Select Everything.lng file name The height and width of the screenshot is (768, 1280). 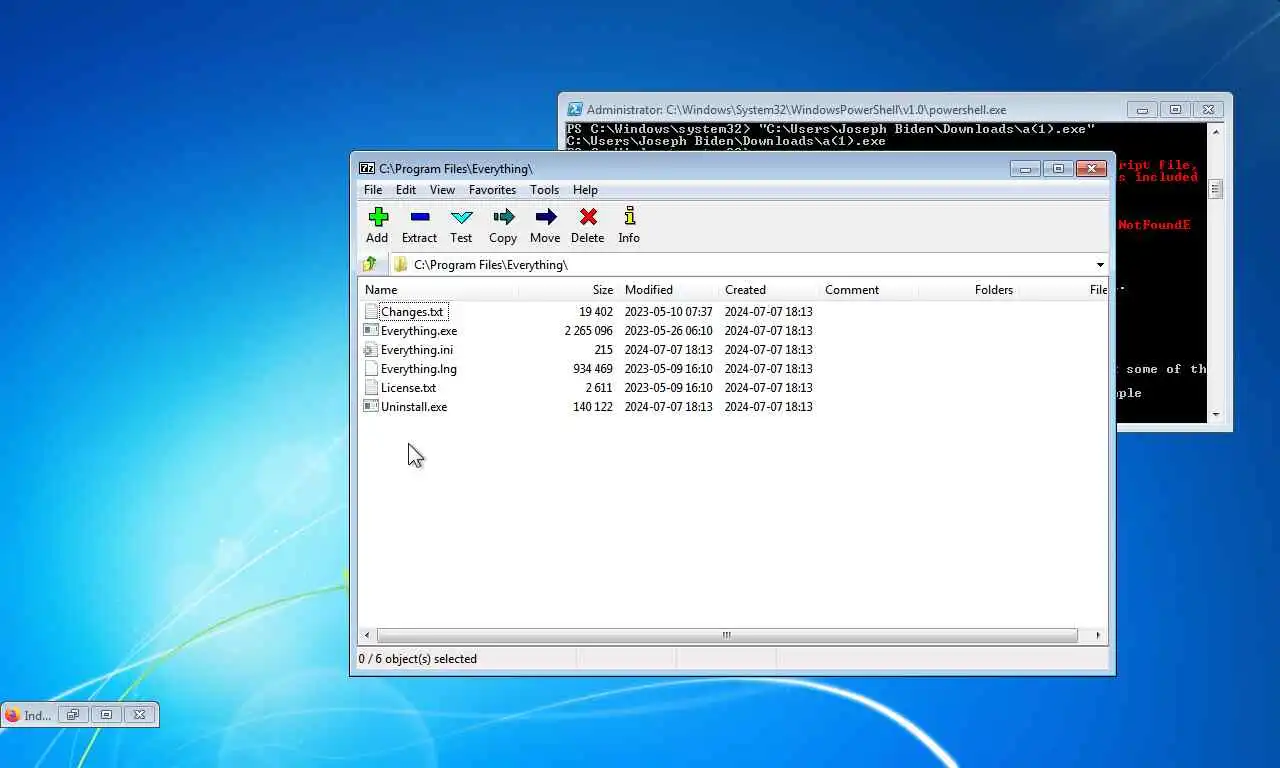[419, 369]
